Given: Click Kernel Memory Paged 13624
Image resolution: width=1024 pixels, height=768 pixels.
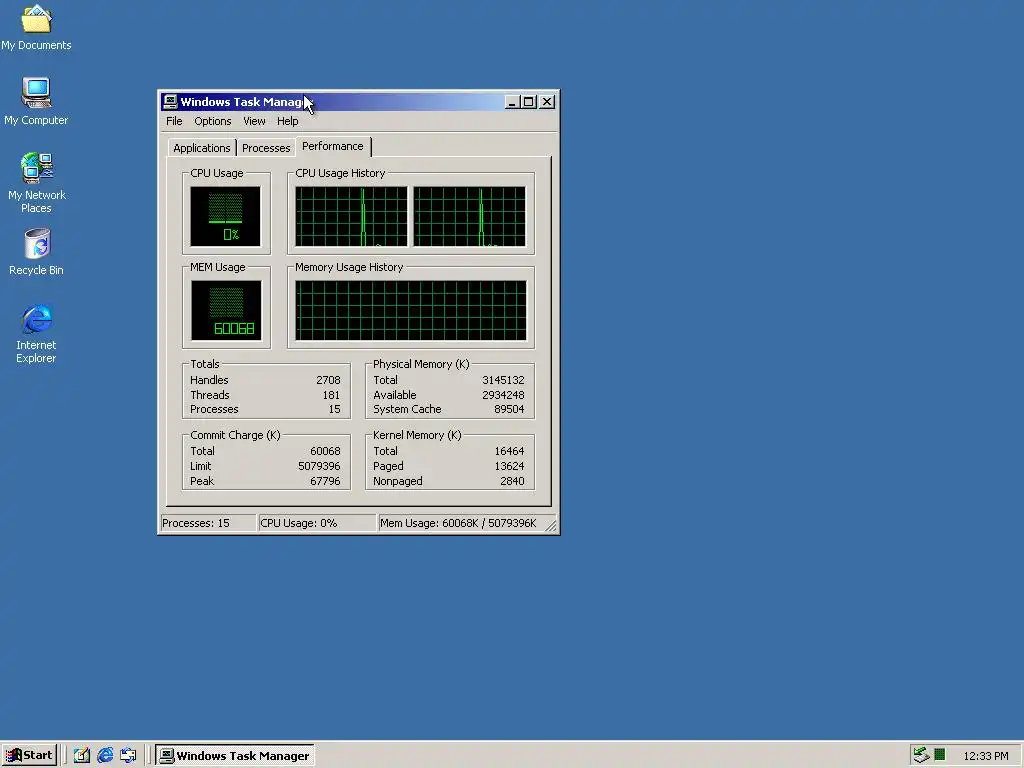Looking at the screenshot, I should (509, 466).
